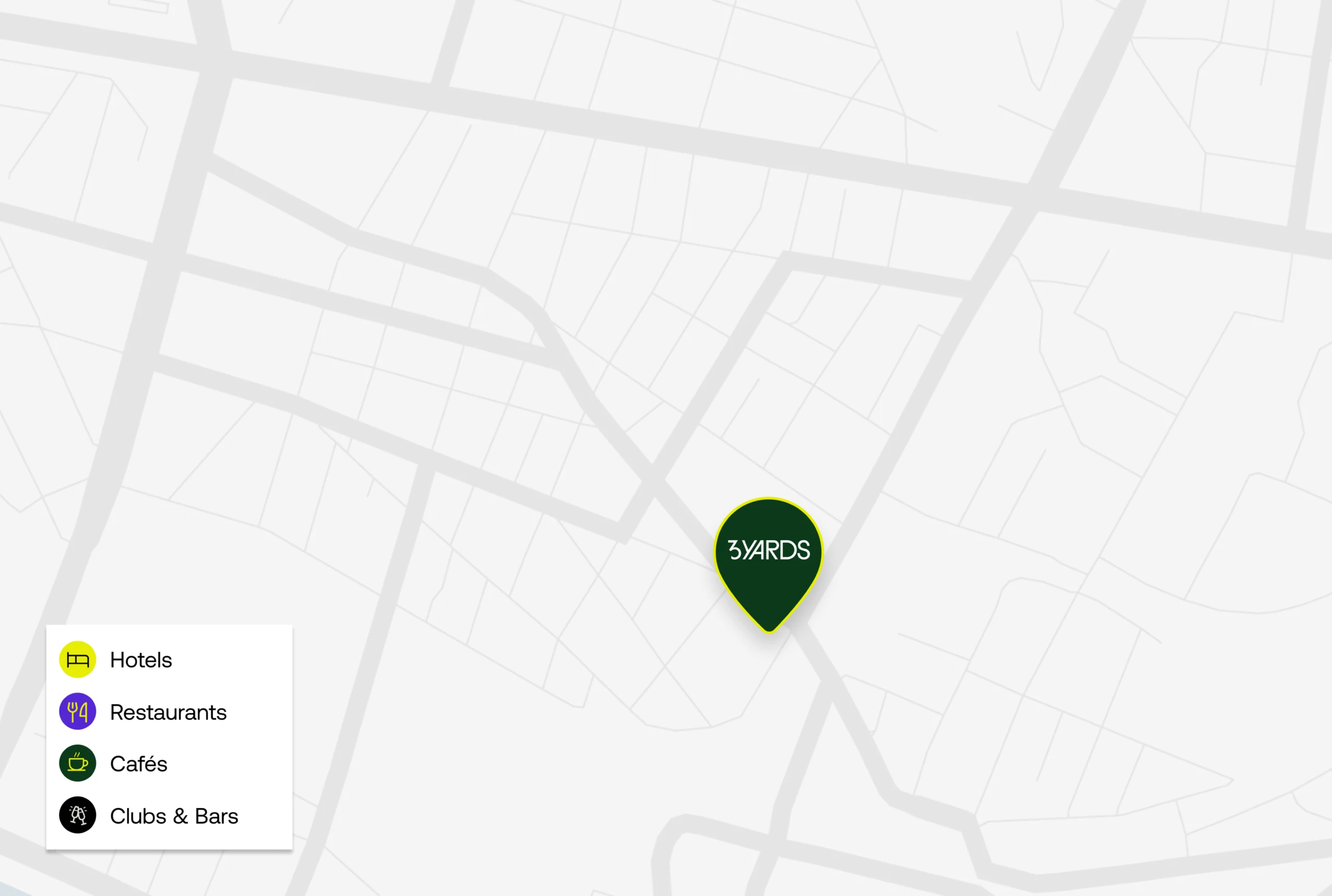Click the green Cafés coffee cup icon
1332x896 pixels.
78,763
